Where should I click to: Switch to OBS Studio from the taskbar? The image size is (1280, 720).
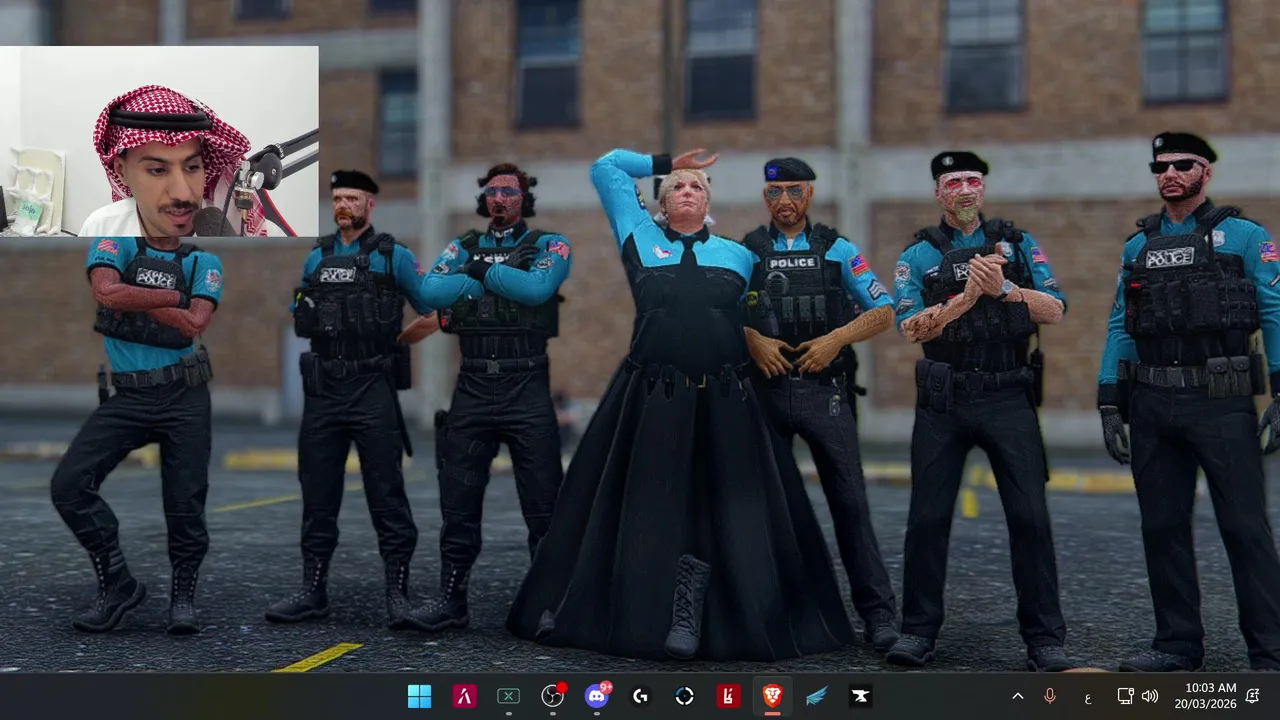point(552,696)
